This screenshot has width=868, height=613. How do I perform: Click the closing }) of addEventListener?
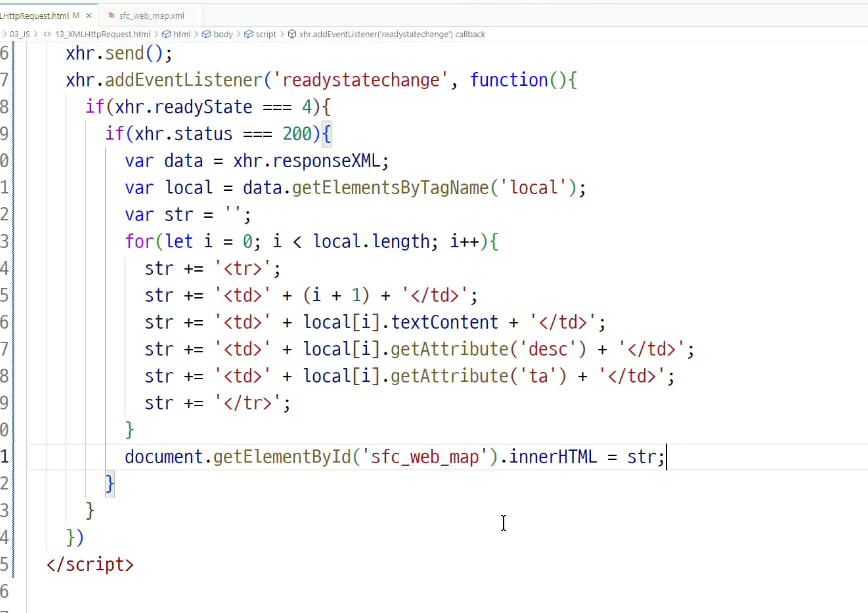click(x=75, y=538)
